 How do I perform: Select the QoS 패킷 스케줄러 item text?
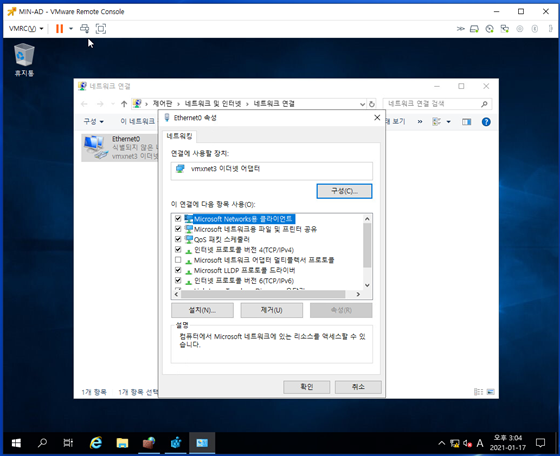pyautogui.click(x=222, y=240)
